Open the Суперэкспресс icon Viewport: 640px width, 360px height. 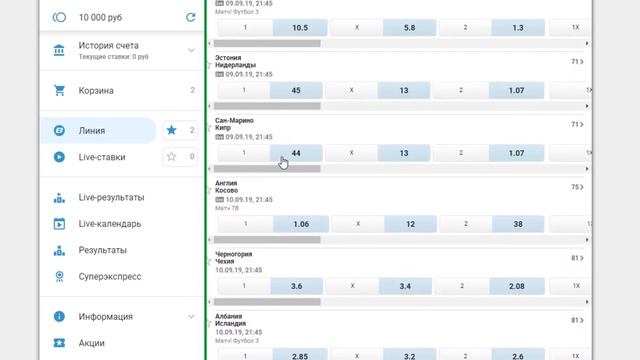pyautogui.click(x=59, y=276)
